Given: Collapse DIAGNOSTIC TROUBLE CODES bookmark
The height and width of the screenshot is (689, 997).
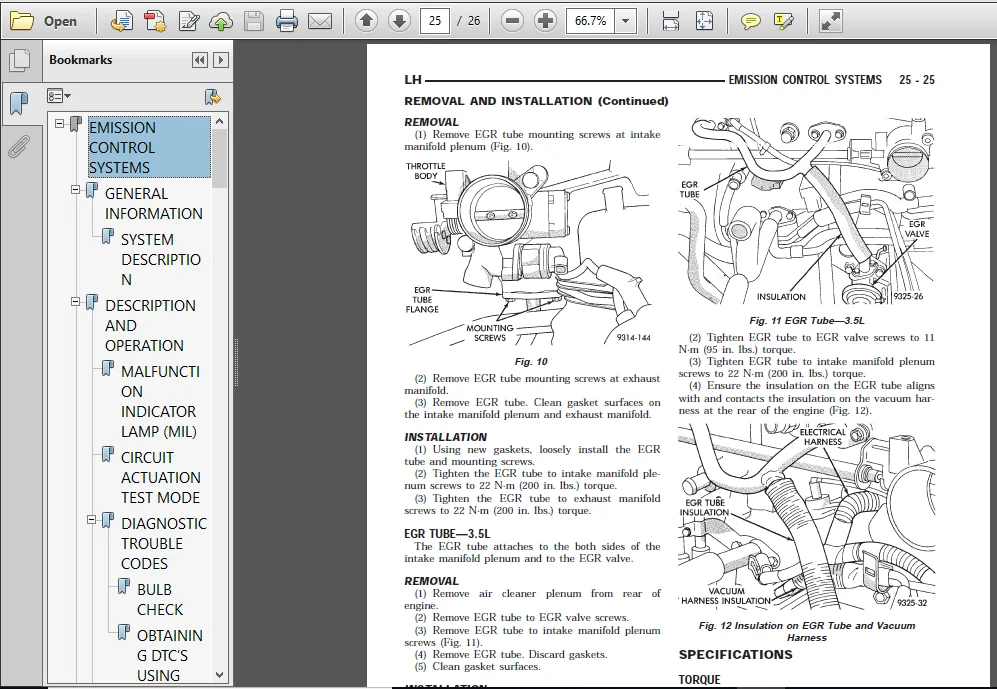Looking at the screenshot, I should [x=92, y=519].
